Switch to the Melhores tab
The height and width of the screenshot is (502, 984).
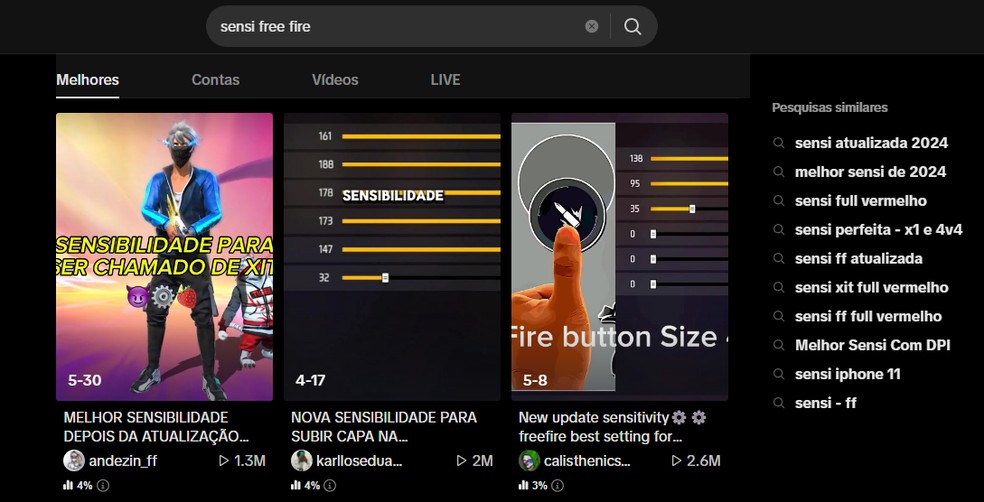(88, 80)
